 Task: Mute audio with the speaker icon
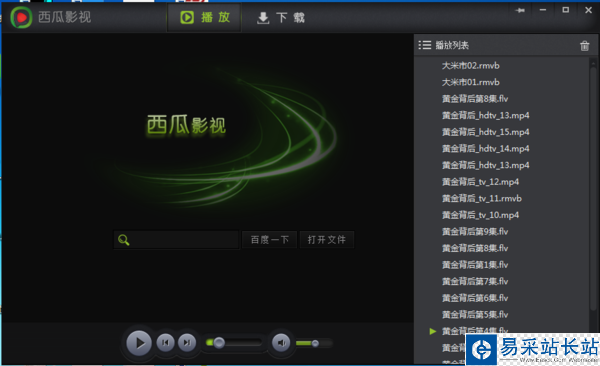click(x=281, y=343)
